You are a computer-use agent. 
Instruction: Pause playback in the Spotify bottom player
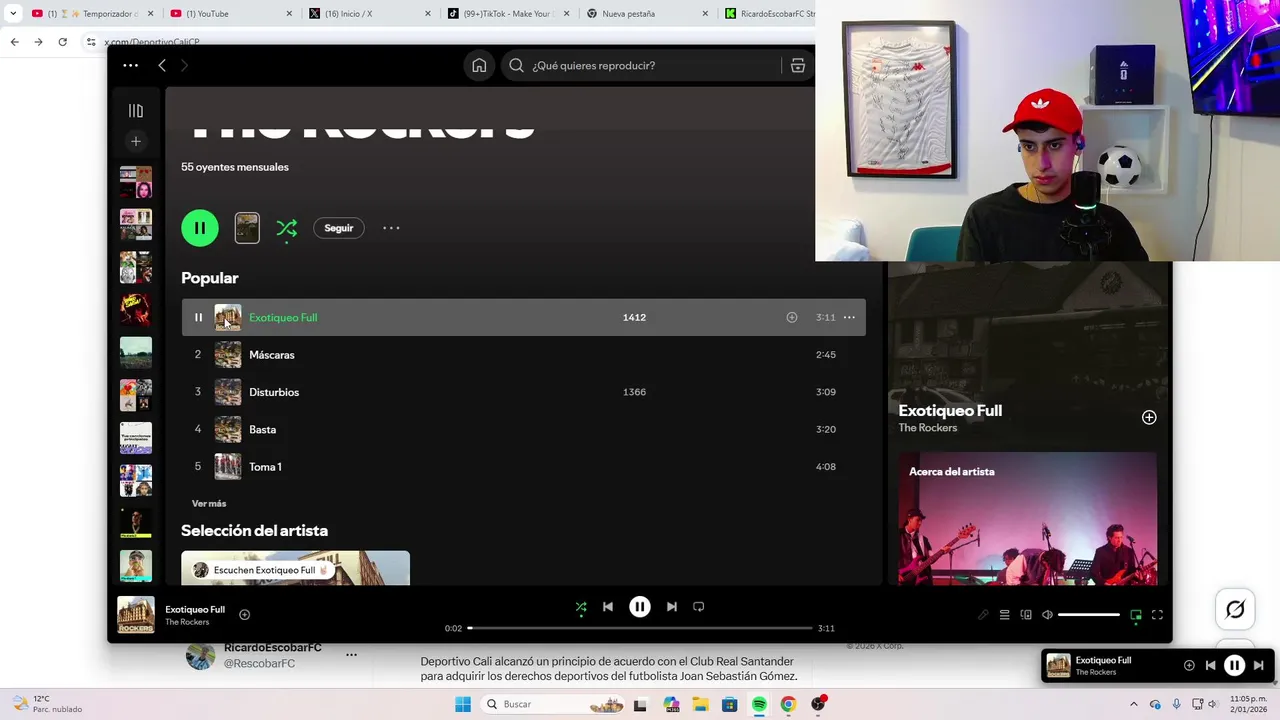(x=640, y=607)
